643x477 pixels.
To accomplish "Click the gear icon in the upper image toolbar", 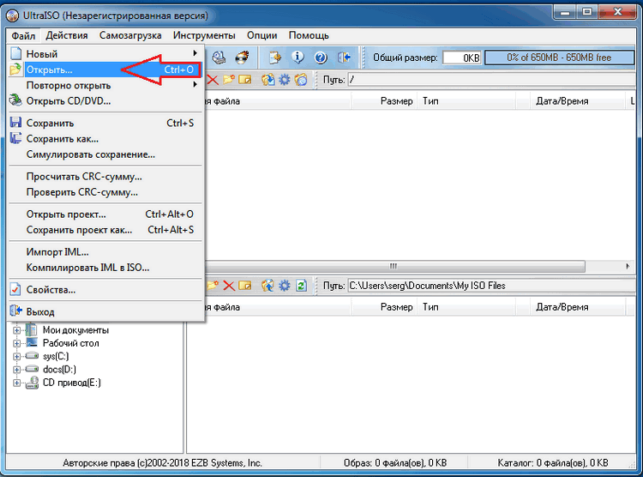I will pyautogui.click(x=284, y=80).
